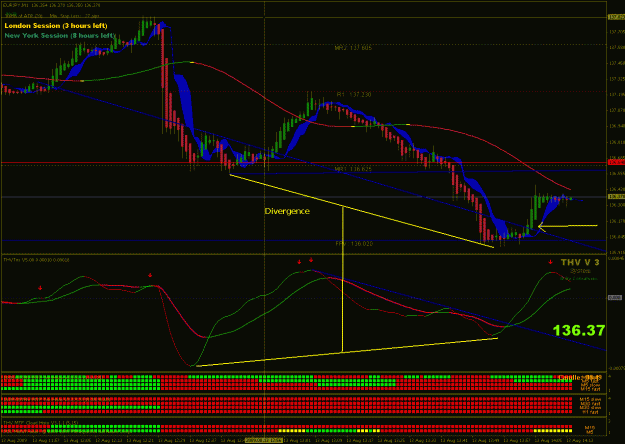625x444 pixels.
Task: Click the London Session hours-left label
Action: click(56, 26)
